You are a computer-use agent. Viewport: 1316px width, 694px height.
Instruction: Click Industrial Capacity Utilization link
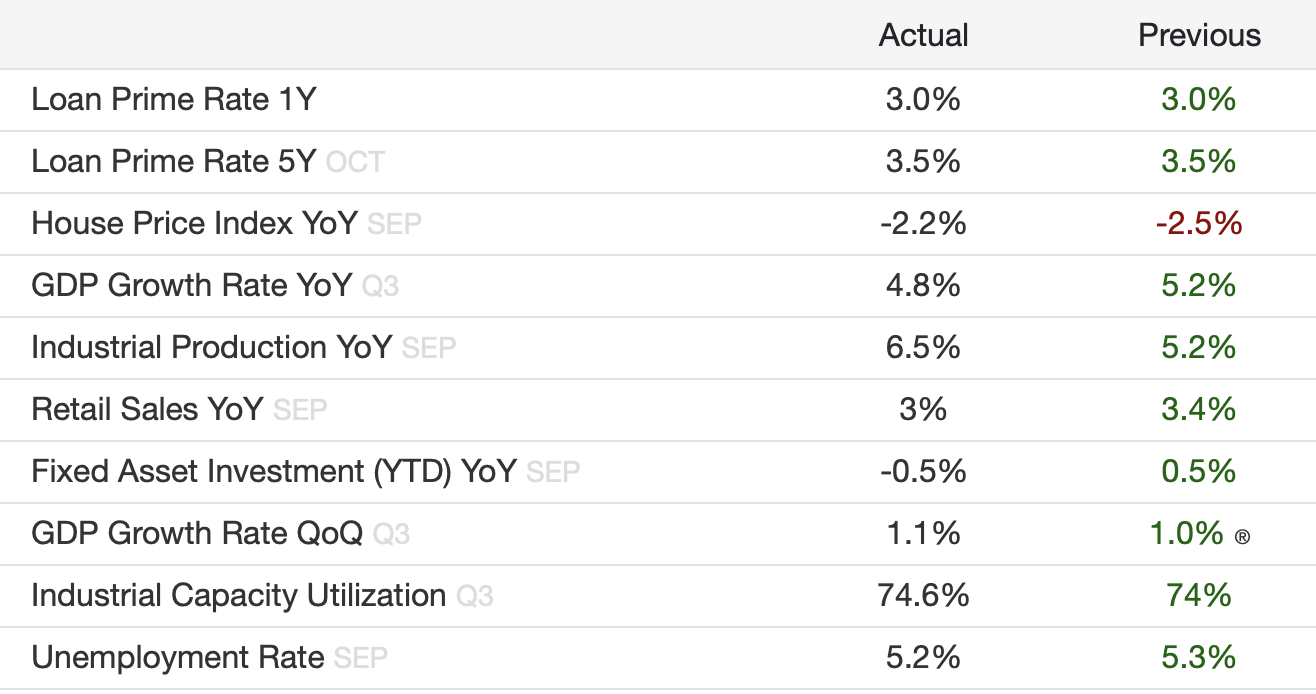pos(238,595)
